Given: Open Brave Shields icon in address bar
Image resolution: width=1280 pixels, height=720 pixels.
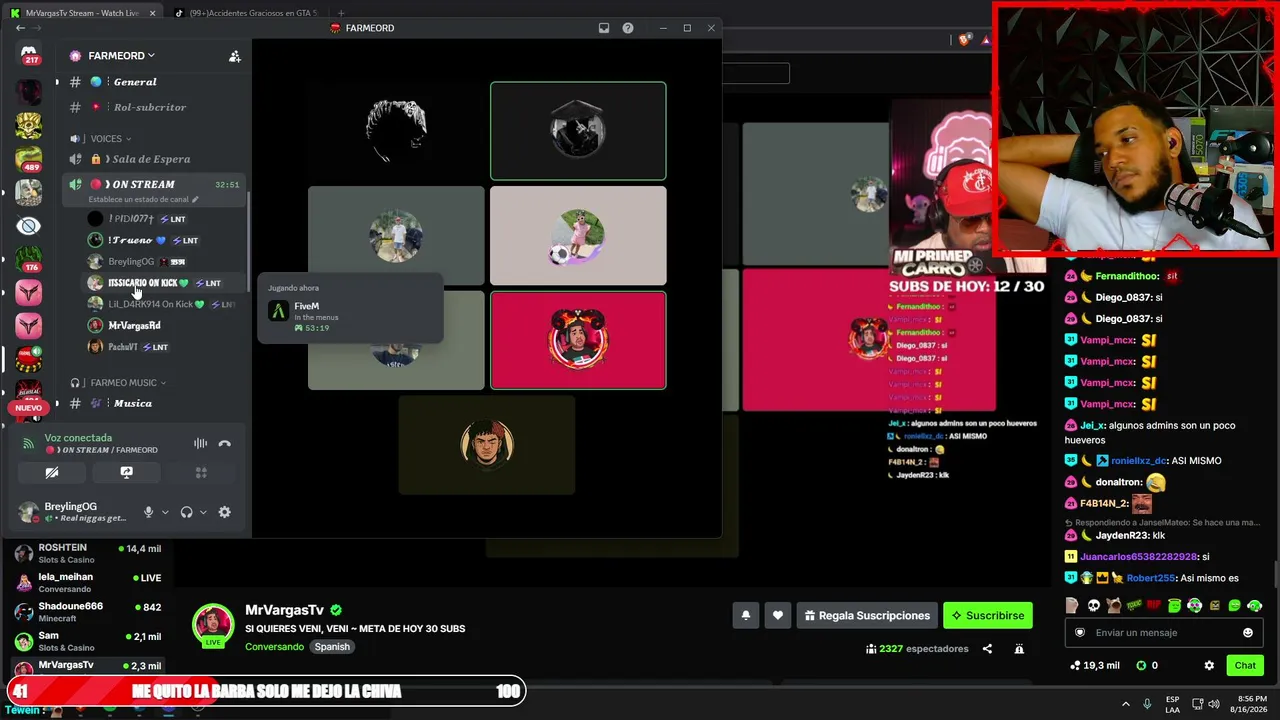Looking at the screenshot, I should tap(964, 40).
